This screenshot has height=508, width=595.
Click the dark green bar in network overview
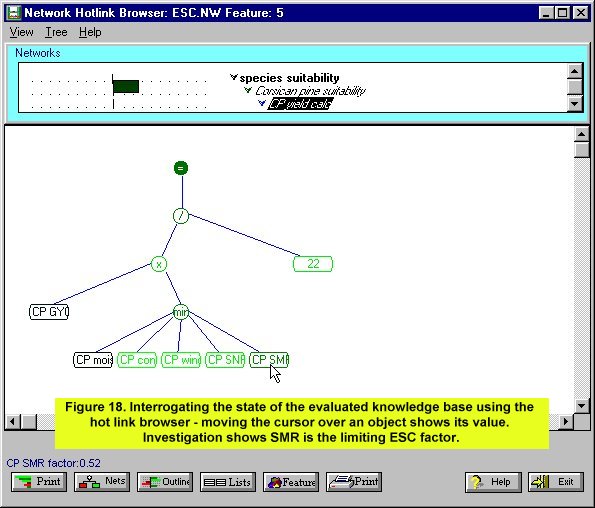(x=126, y=86)
